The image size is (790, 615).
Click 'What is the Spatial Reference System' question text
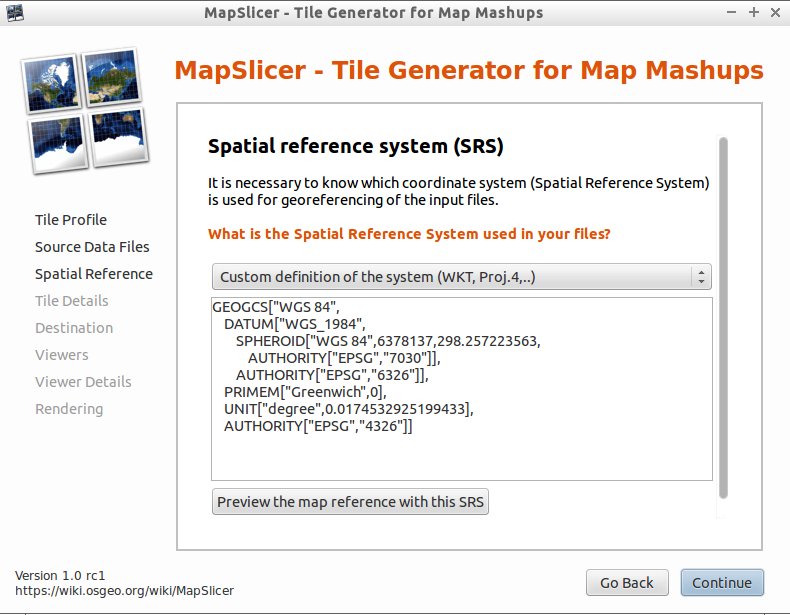coord(409,234)
